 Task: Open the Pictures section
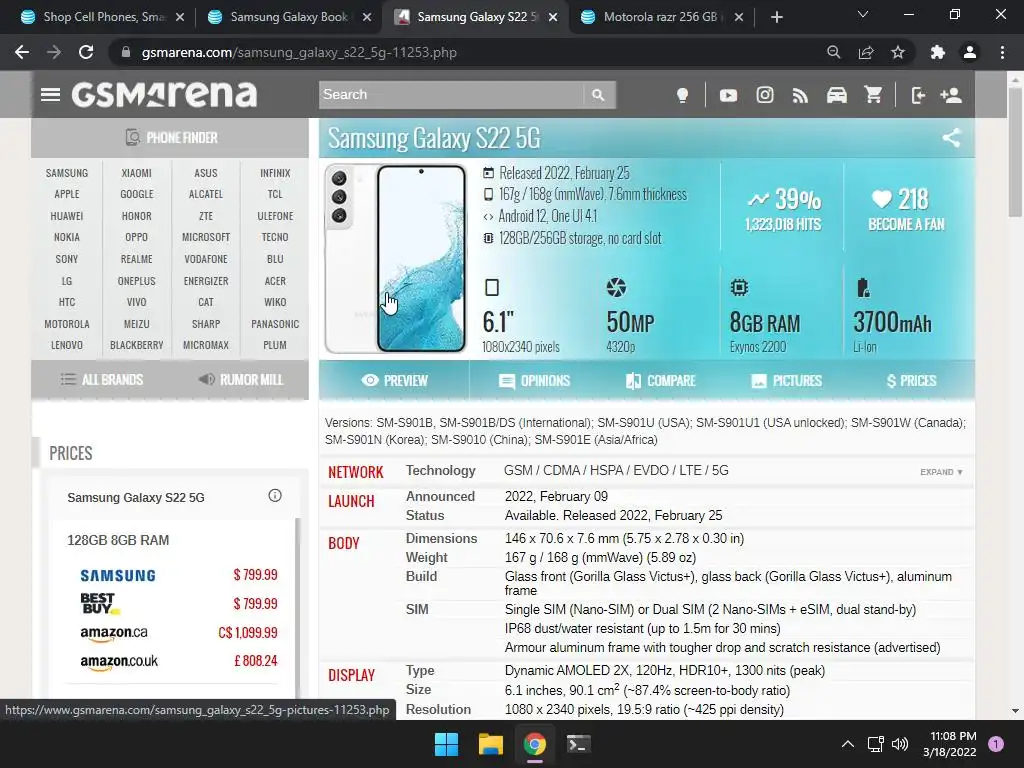787,380
